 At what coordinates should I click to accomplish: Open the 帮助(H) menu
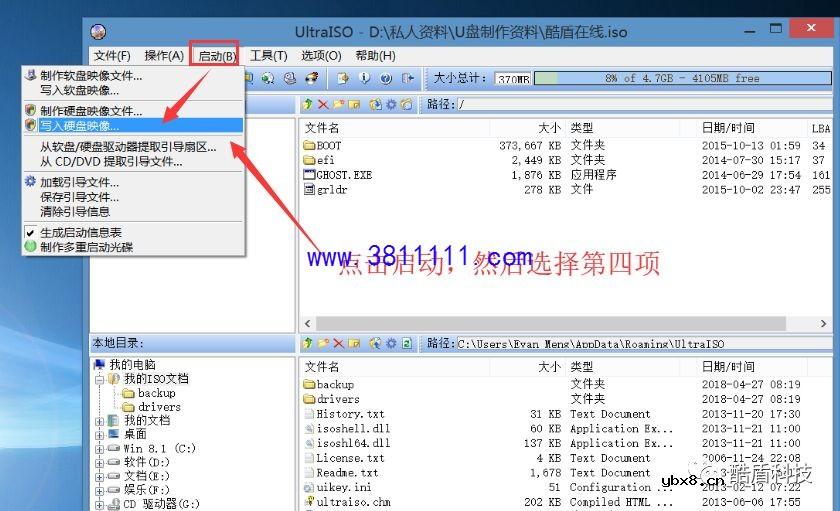375,56
